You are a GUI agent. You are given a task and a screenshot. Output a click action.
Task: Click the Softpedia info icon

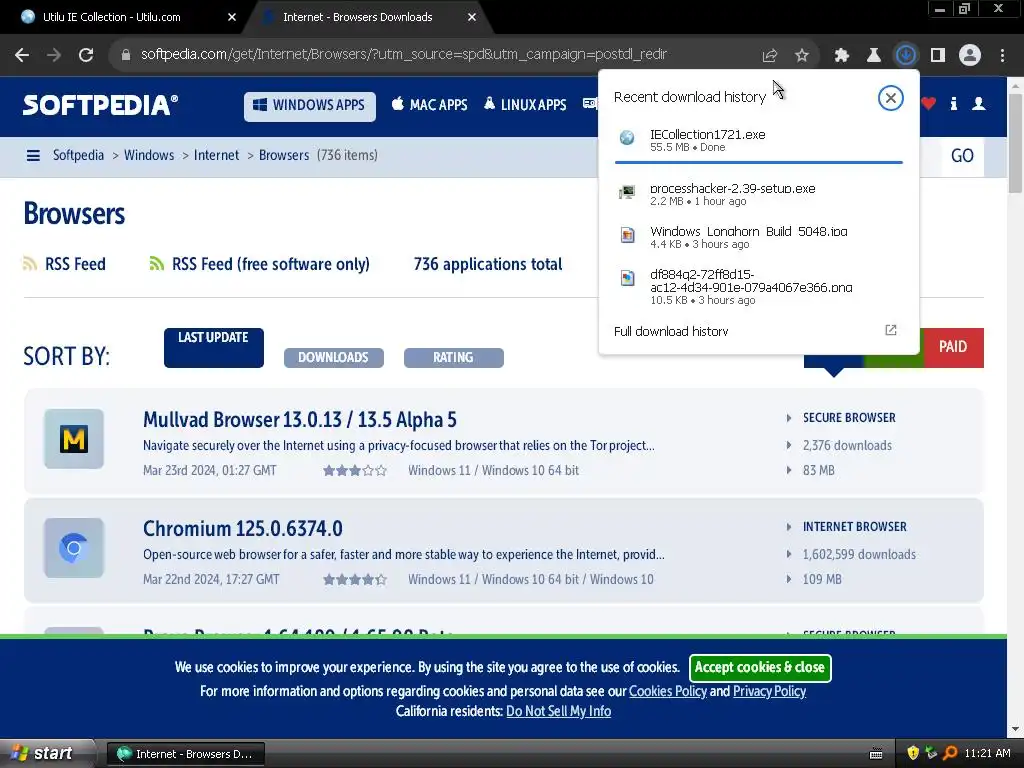pos(953,103)
